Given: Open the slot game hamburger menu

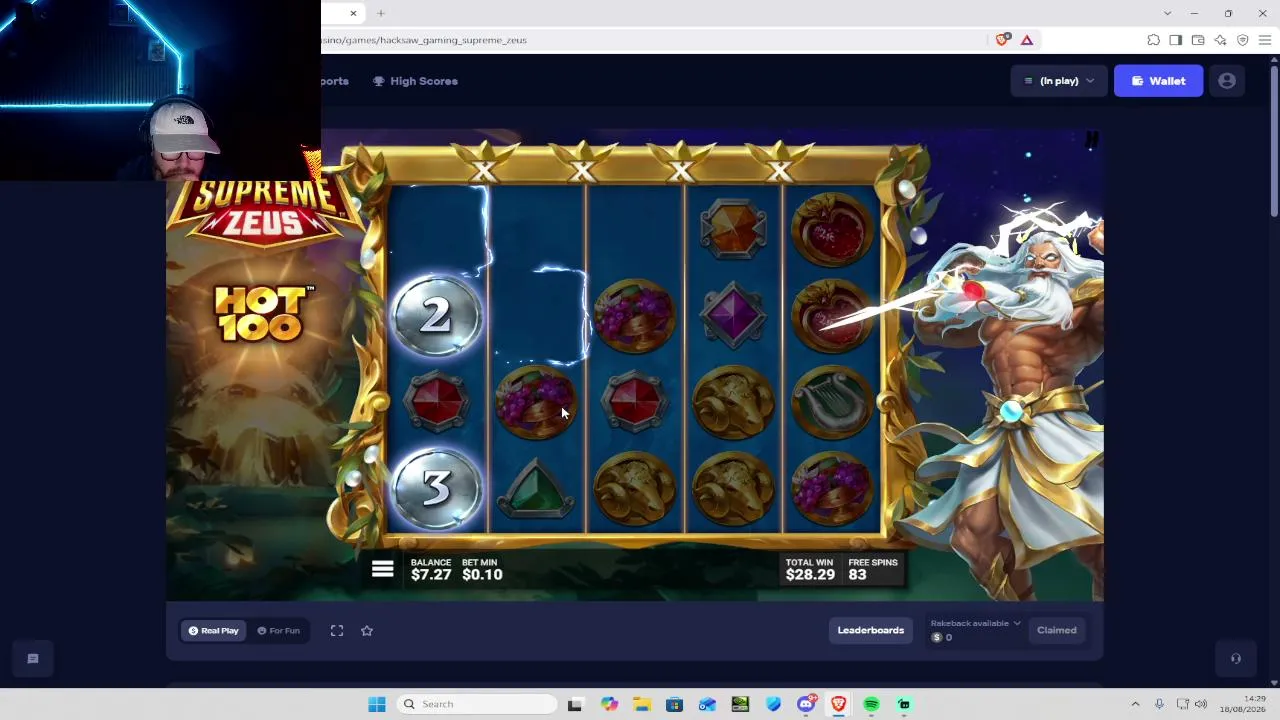Looking at the screenshot, I should click(x=382, y=569).
